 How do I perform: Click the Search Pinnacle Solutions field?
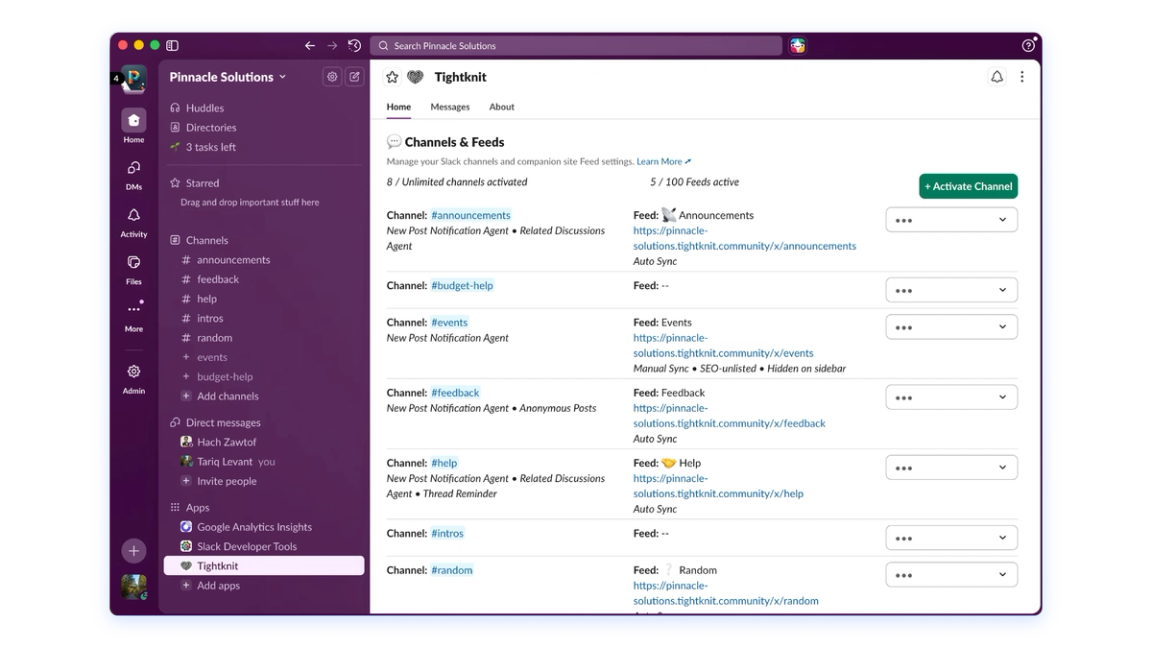point(576,46)
